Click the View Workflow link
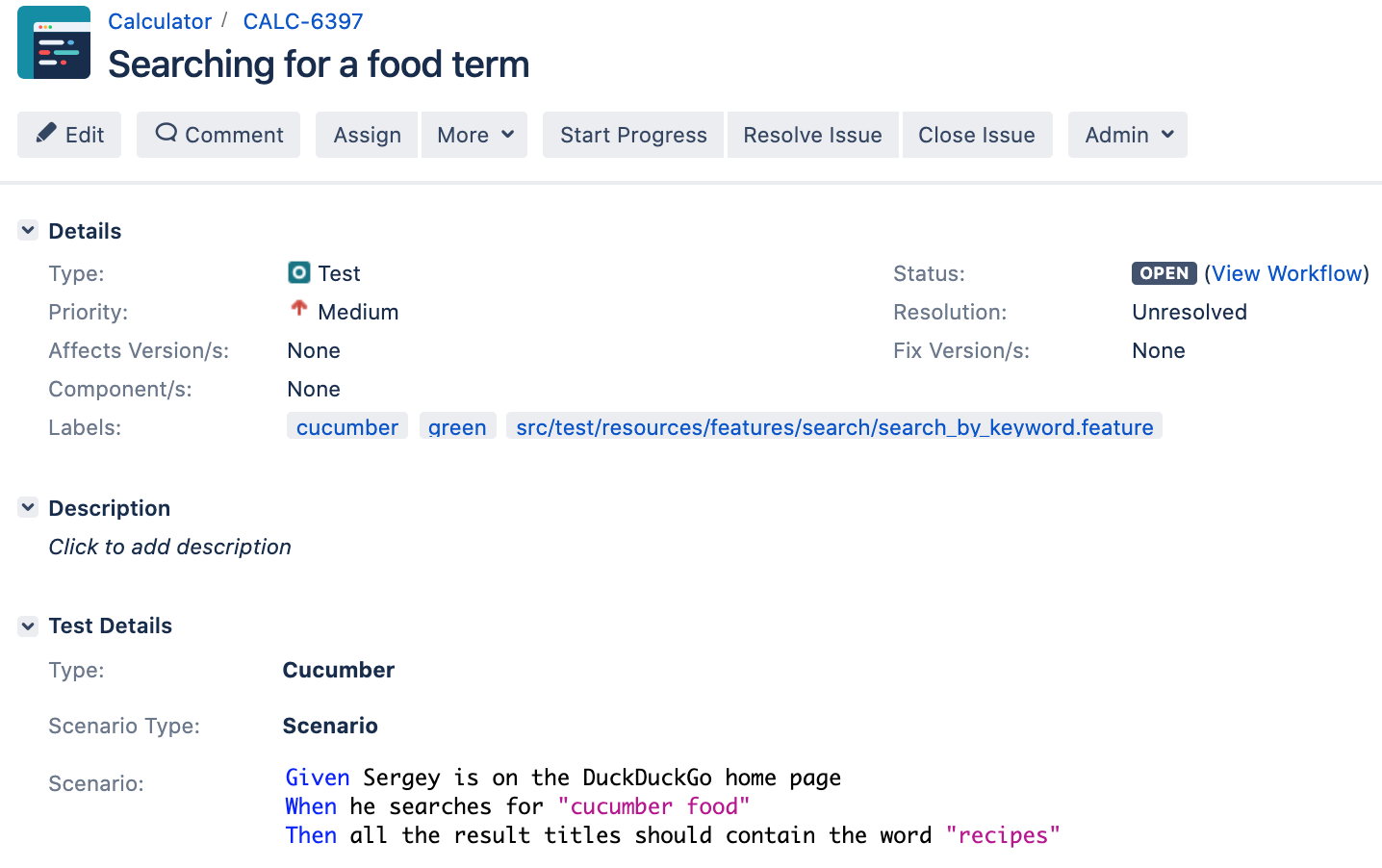The image size is (1382, 868). point(1288,273)
